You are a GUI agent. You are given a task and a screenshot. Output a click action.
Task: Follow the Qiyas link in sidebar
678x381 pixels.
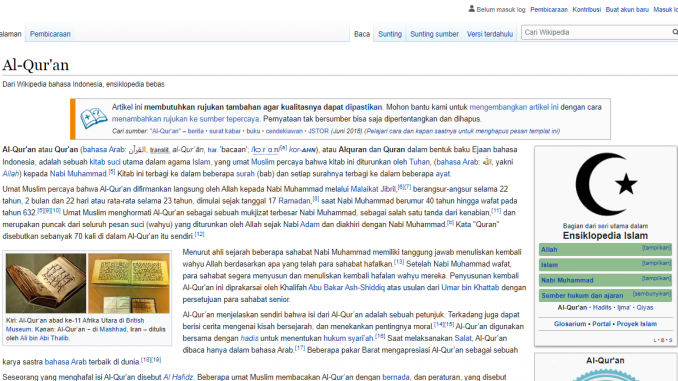pyautogui.click(x=645, y=307)
